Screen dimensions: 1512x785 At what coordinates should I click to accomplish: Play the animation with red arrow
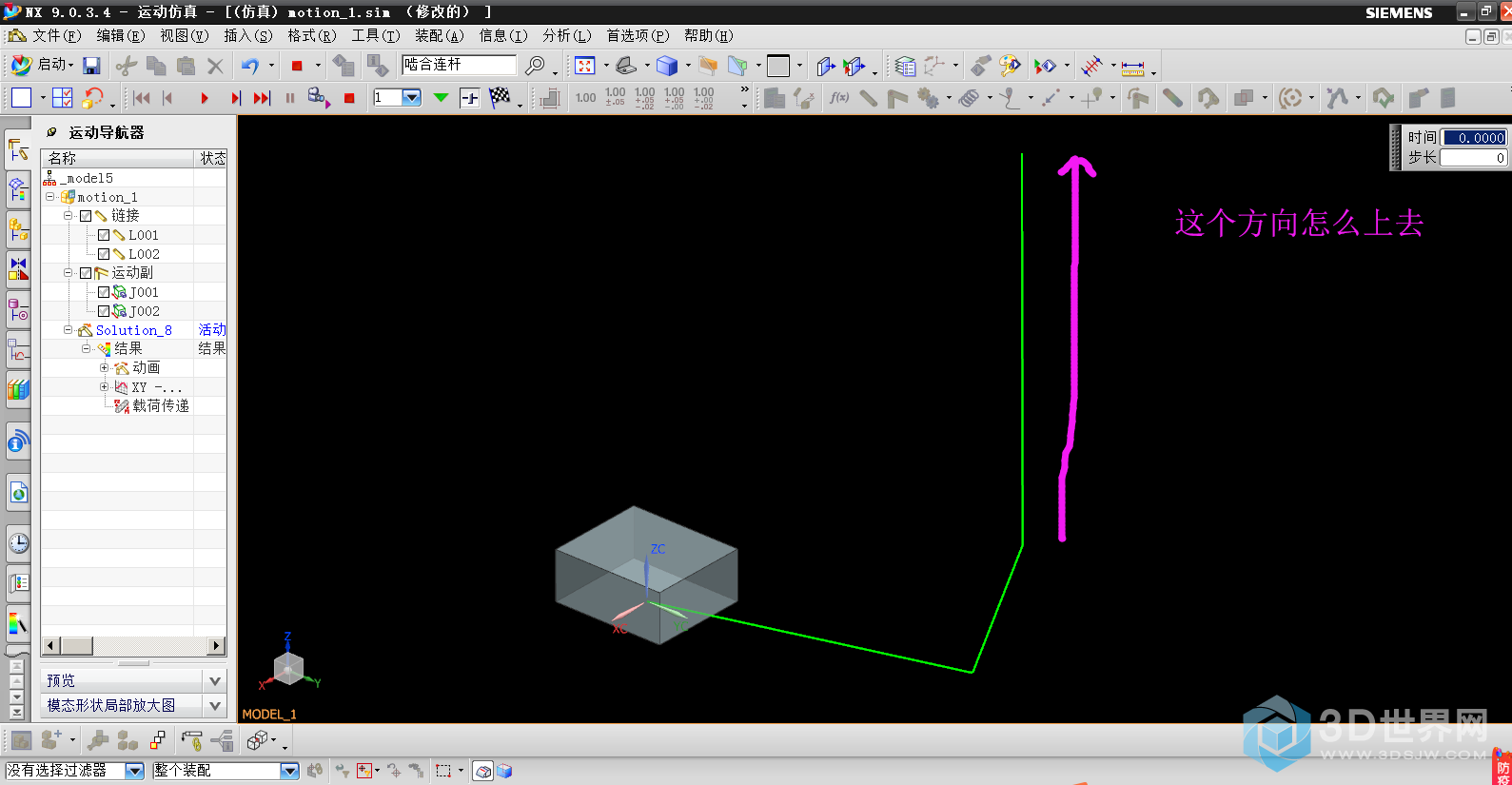click(x=204, y=98)
